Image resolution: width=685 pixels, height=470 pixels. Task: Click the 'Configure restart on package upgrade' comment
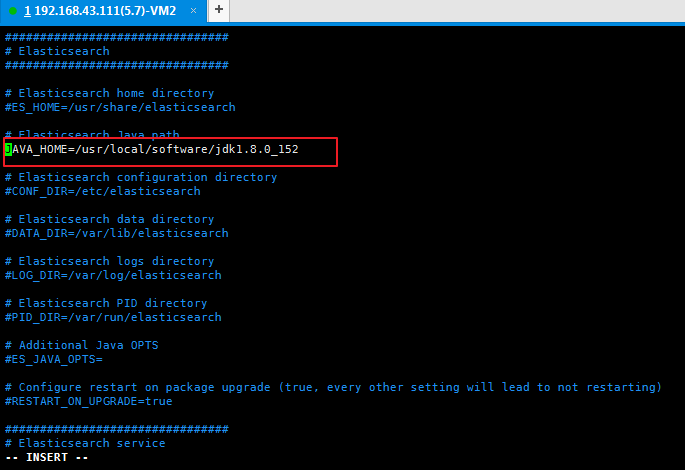coord(333,387)
